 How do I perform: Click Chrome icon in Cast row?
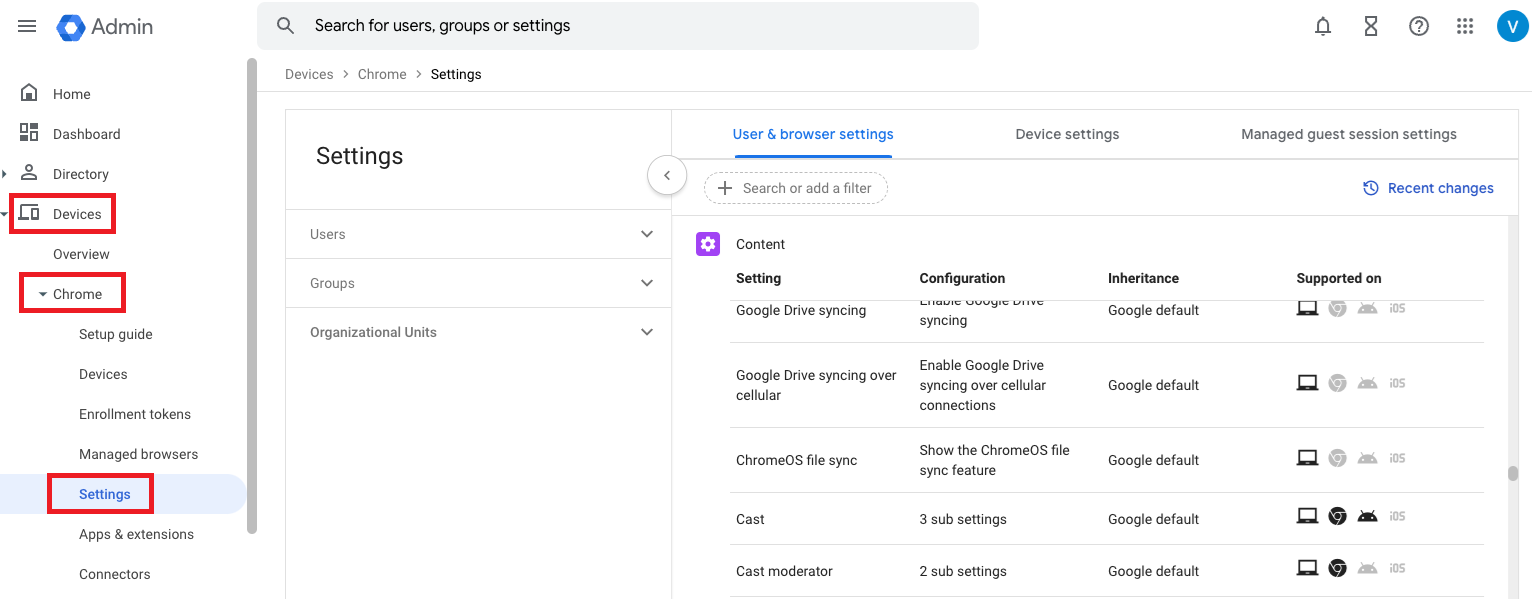(x=1337, y=516)
